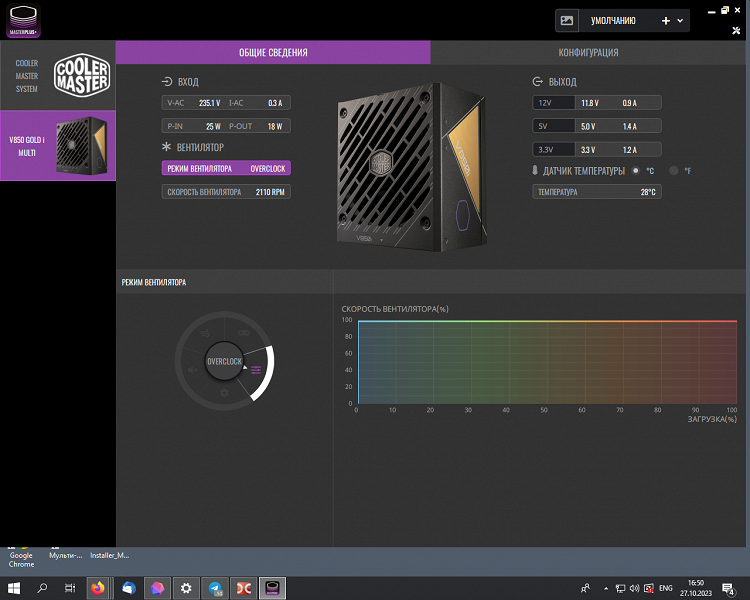
Task: Select the airflow fan mode icon
Action: [x=205, y=333]
